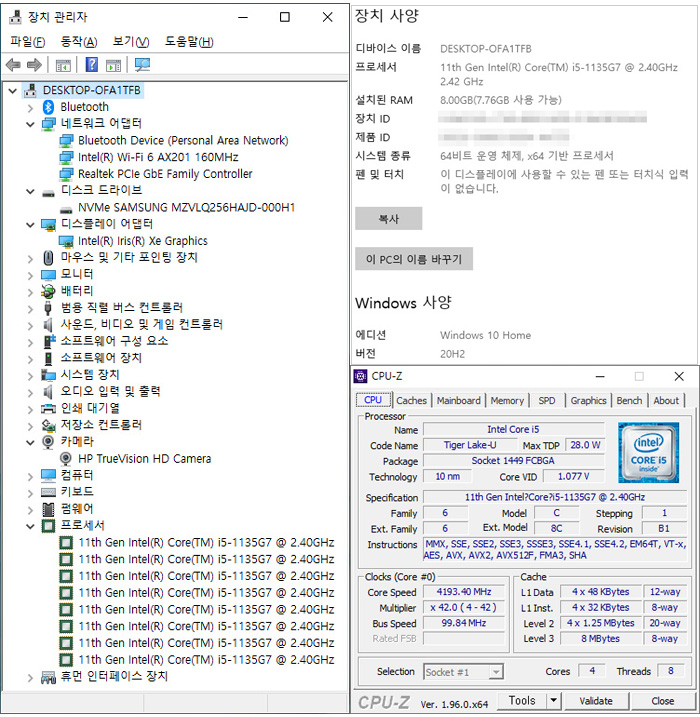Click the speaker icon next to 사운드, 비디오 및 게임 컨트롤러
The image size is (700, 717).
click(48, 325)
